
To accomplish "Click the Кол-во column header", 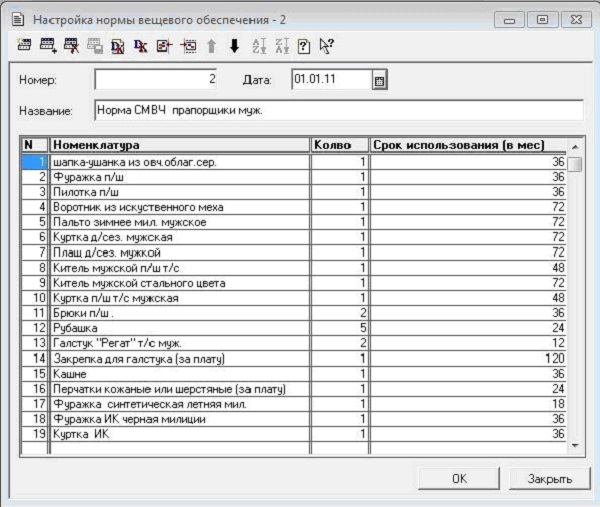I will point(340,145).
